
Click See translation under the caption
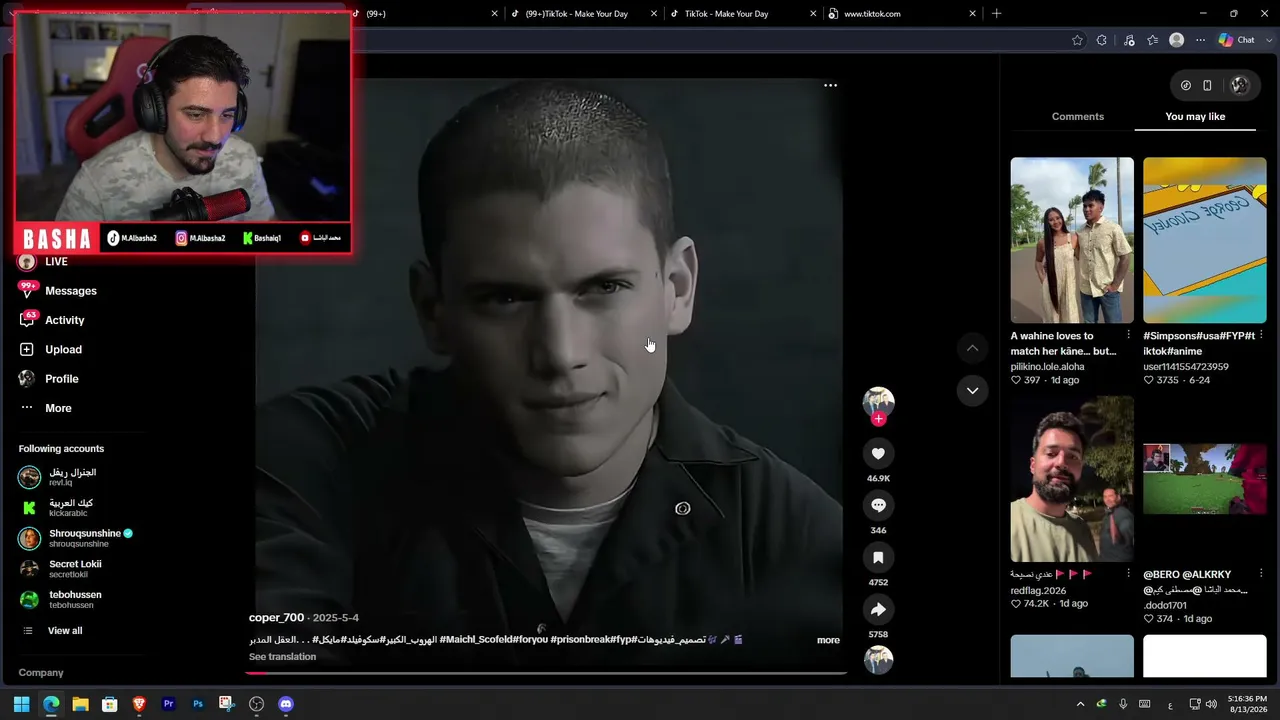click(282, 657)
